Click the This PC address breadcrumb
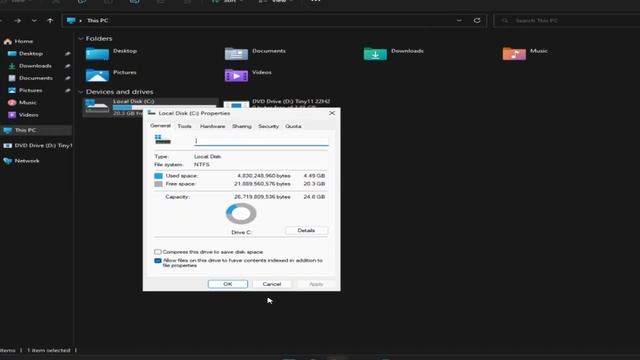The width and height of the screenshot is (640, 360). pos(98,20)
